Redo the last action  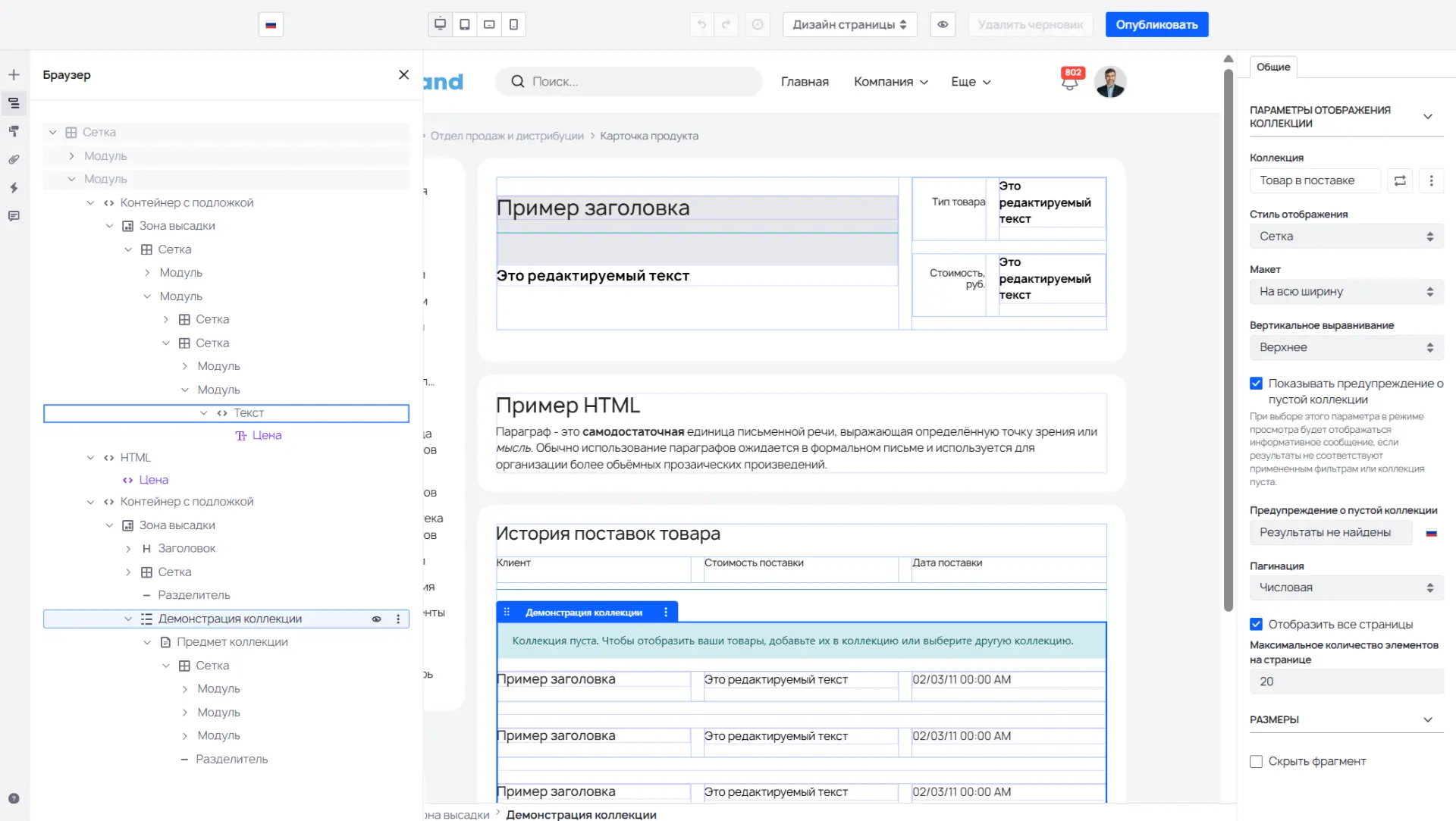[x=726, y=24]
